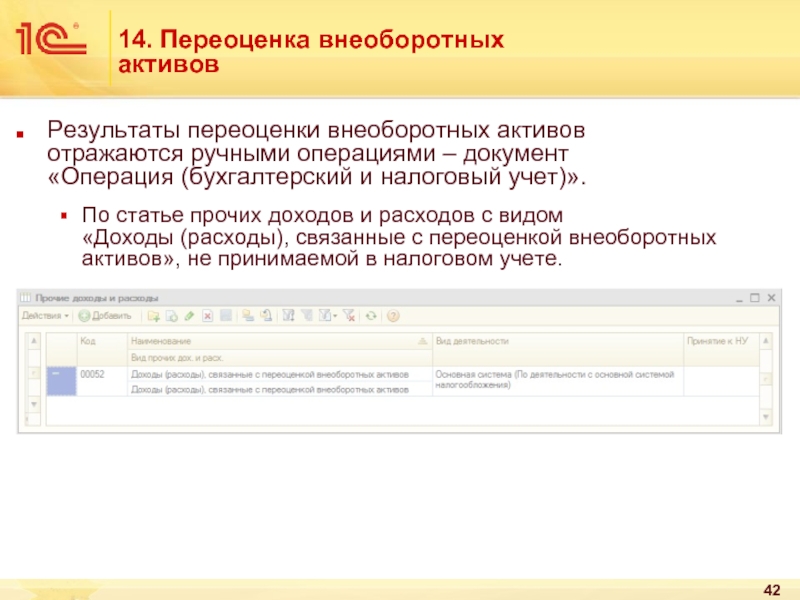Image resolution: width=800 pixels, height=600 pixels.
Task: Click the disabled gray square toolbar icon
Action: pos(226,316)
